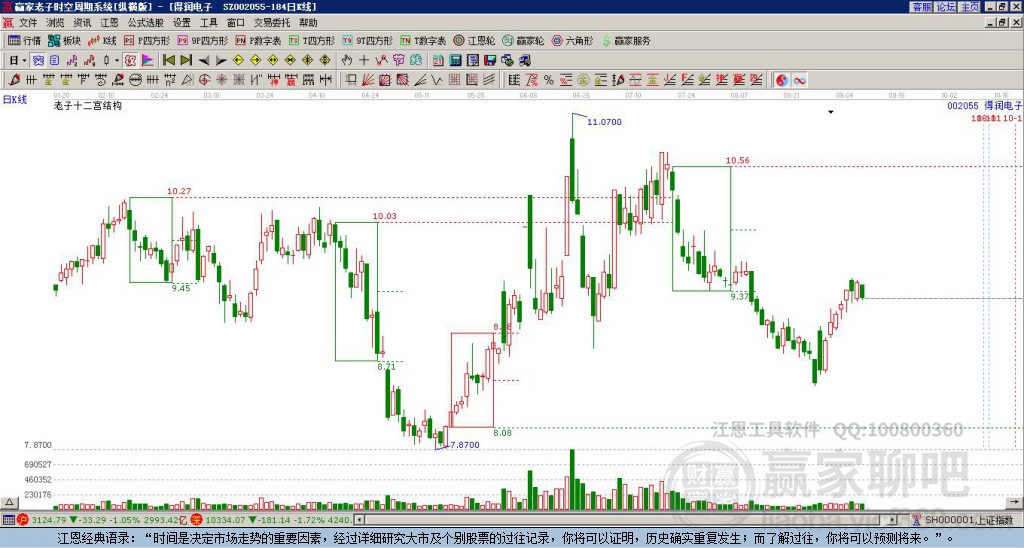Viewport: 1024px width, 548px height.
Task: Select the zigzag wave line tool
Action: pos(437,80)
